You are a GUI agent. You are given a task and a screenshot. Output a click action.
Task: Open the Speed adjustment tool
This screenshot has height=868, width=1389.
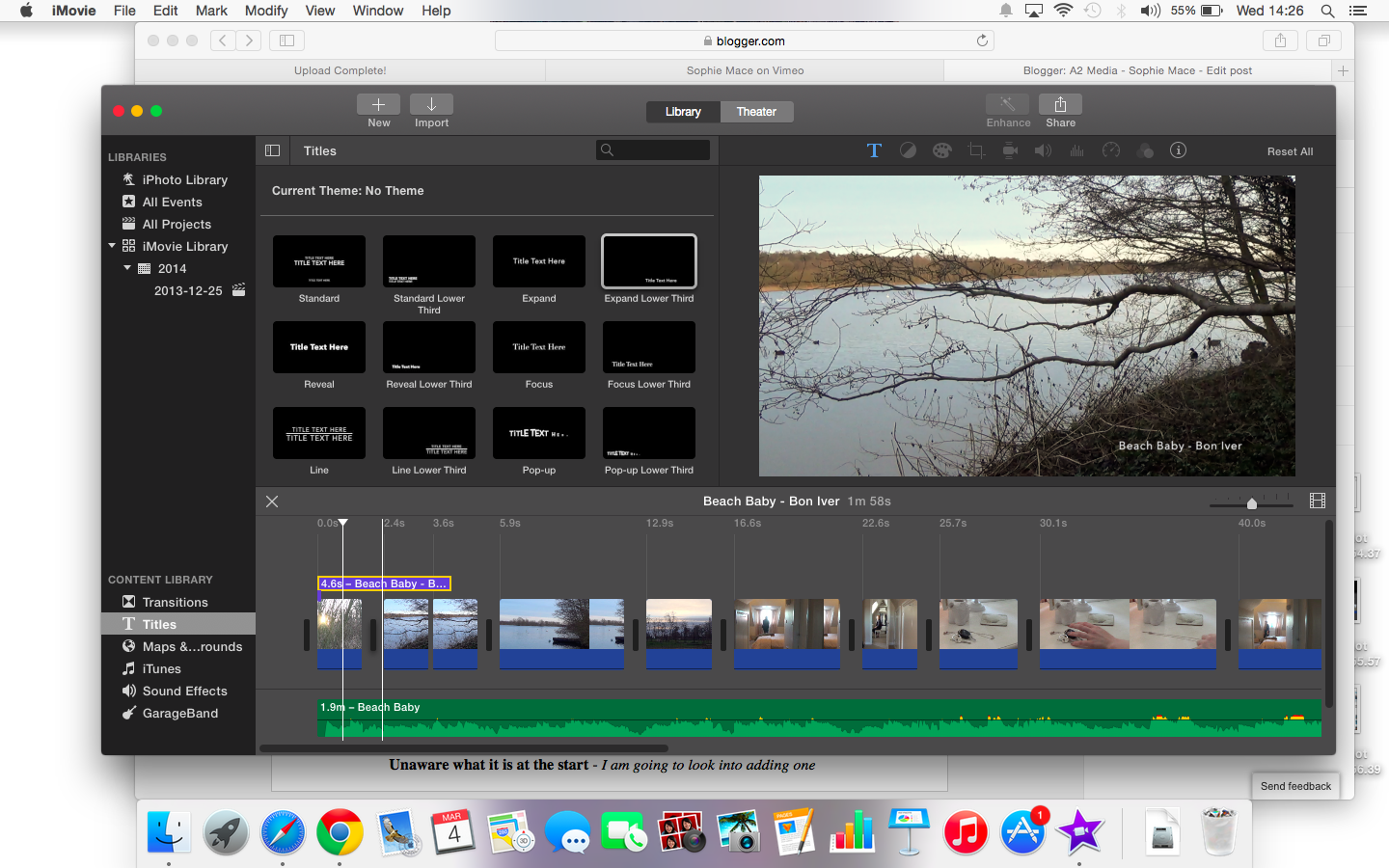point(1111,150)
